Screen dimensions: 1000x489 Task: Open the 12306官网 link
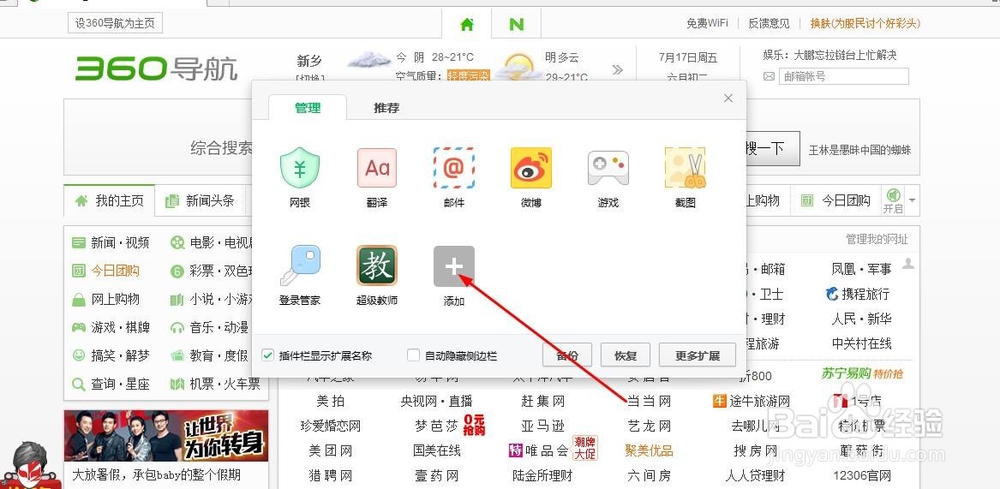coord(862,476)
